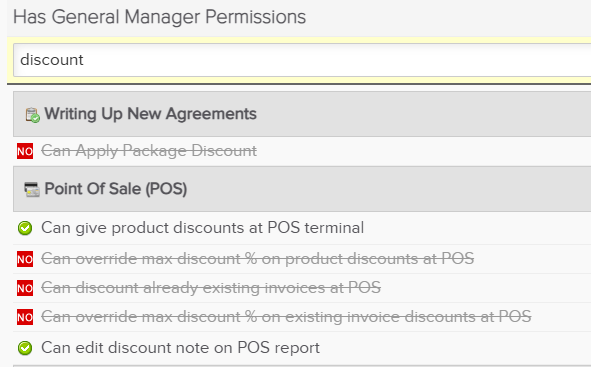This screenshot has width=591, height=367.
Task: Toggle green check for edit discount note on POS report
Action: point(25,348)
